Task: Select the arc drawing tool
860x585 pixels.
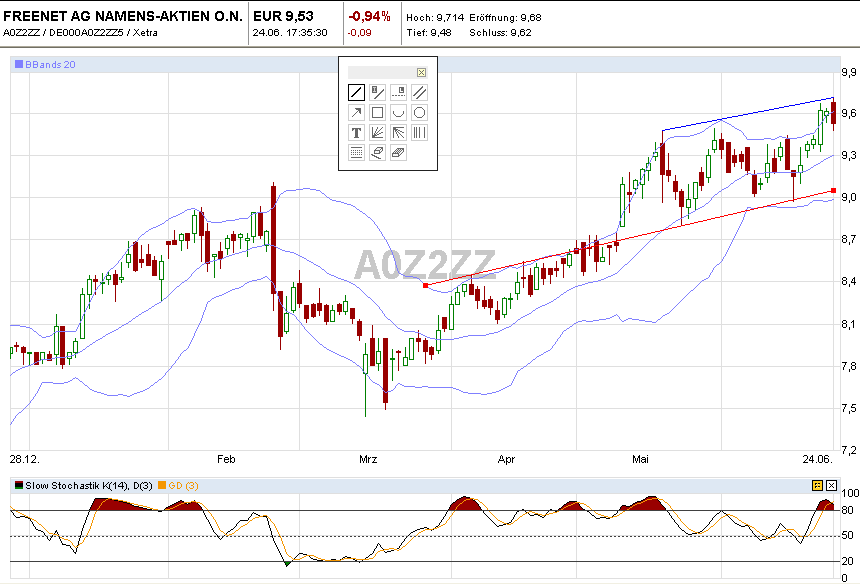Action: (398, 112)
